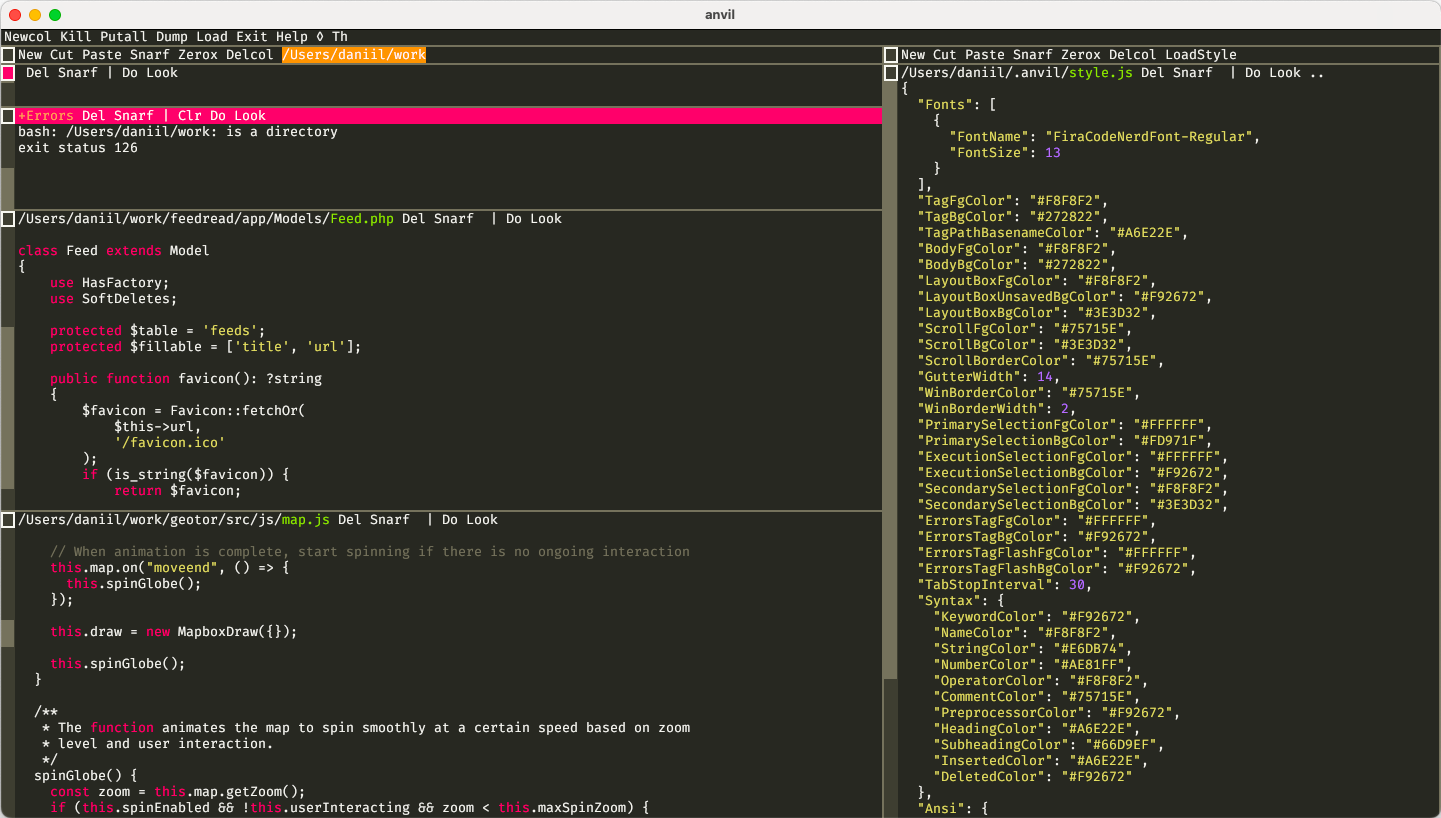
Task: Click the diamond symbol in top tag bar
Action: [320, 37]
